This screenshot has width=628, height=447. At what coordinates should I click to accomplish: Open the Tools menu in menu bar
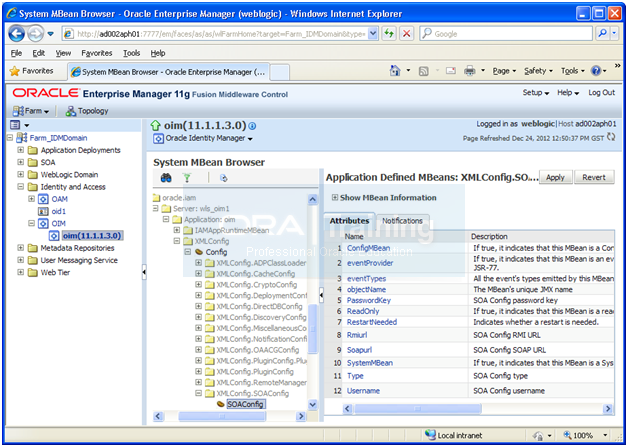(131, 53)
